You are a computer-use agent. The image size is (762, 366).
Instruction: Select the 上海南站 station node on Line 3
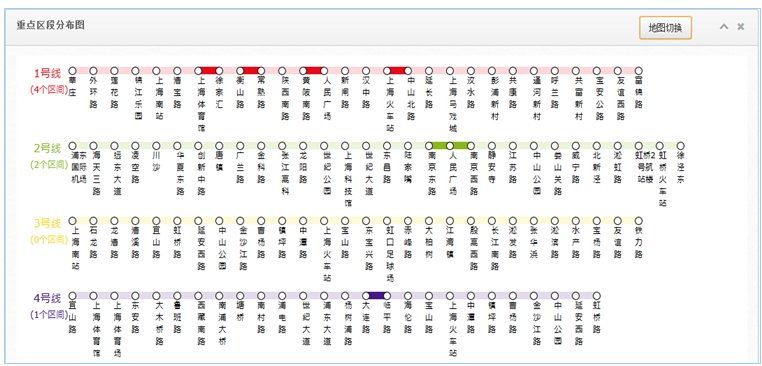click(x=72, y=220)
